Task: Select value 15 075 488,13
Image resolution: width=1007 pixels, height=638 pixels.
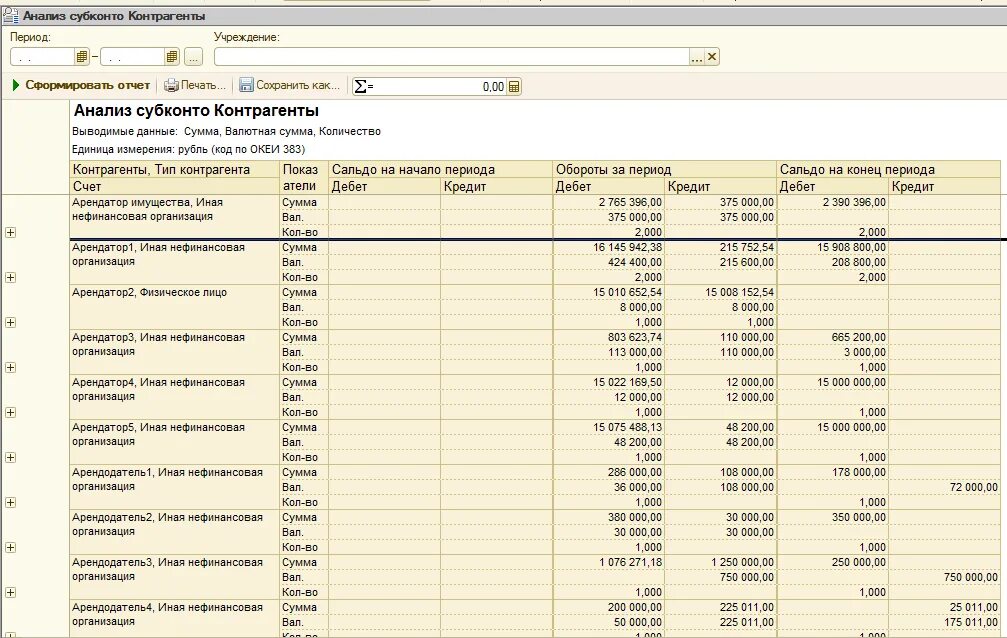Action: tap(627, 427)
